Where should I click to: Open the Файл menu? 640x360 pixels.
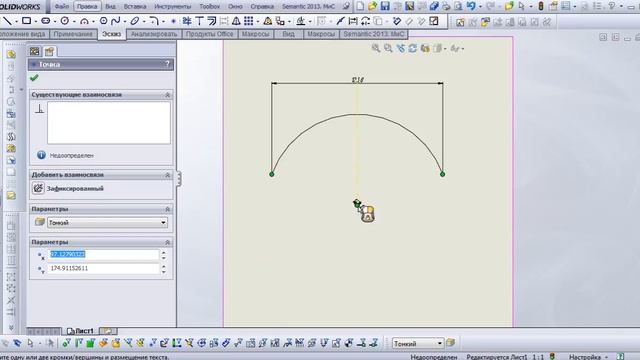[x=62, y=7]
